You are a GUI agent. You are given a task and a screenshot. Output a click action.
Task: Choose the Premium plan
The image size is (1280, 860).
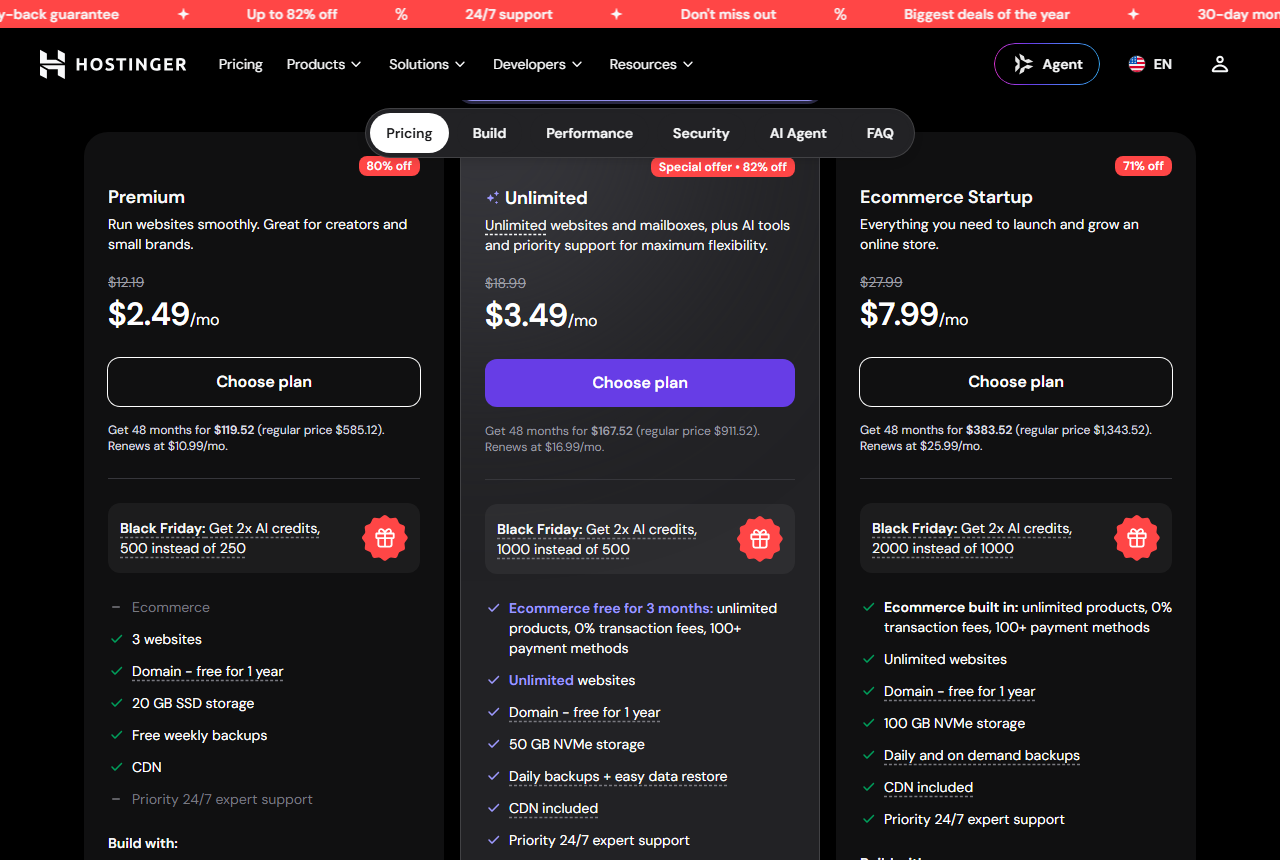(x=264, y=382)
